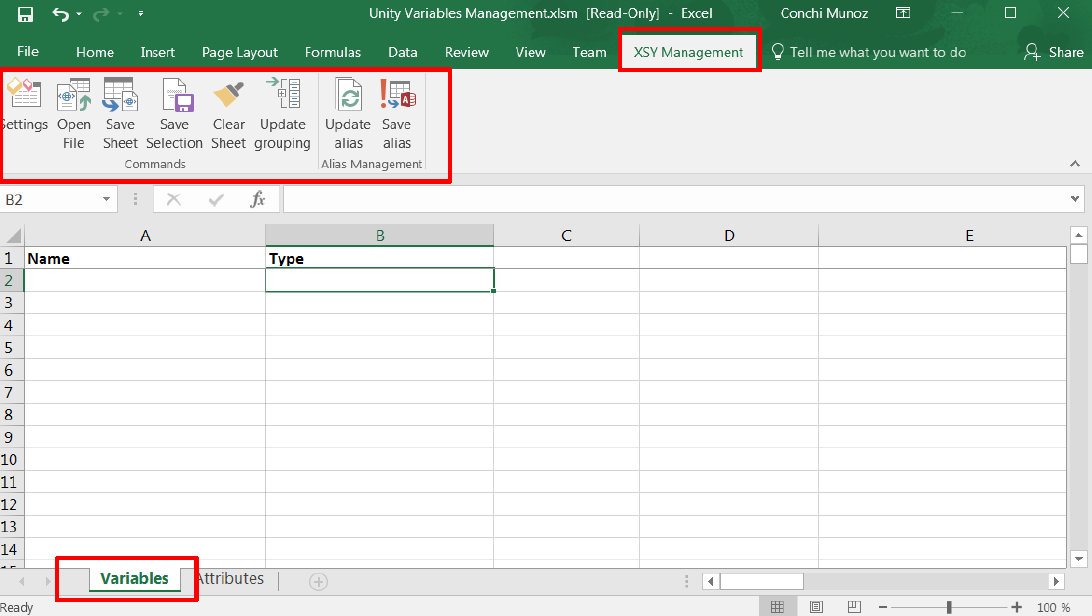The image size is (1092, 616).
Task: Click the Enter checkmark in formula bar
Action: 216,200
